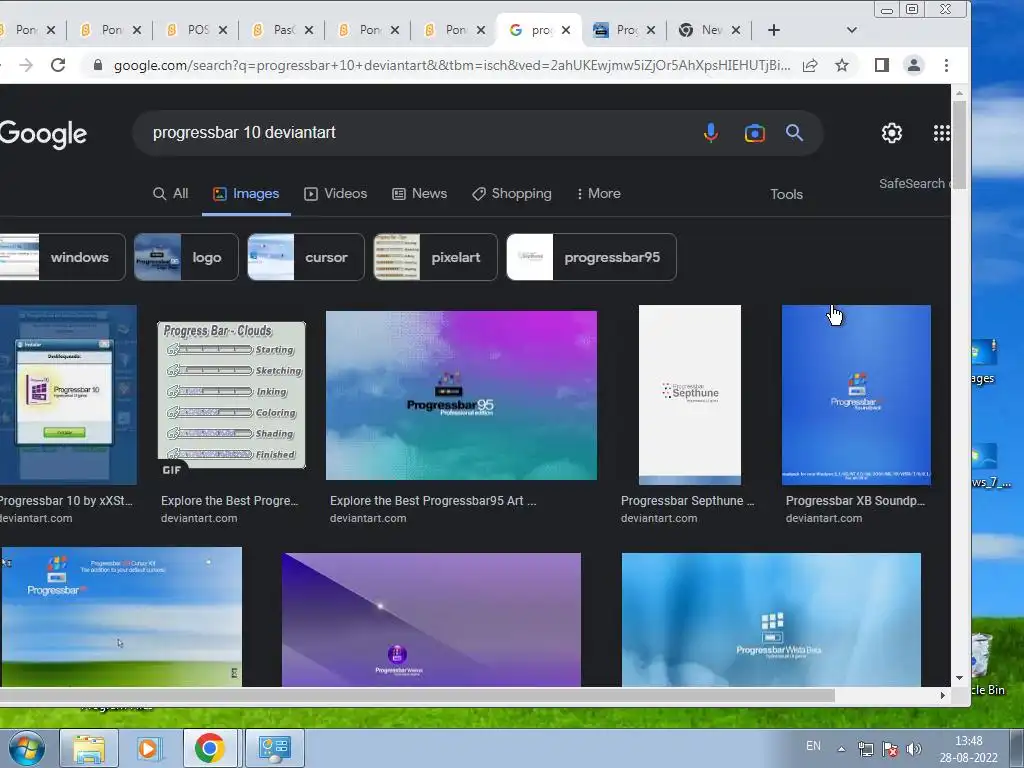
Task: Click the horizontal scrollbar right arrow
Action: [x=942, y=696]
